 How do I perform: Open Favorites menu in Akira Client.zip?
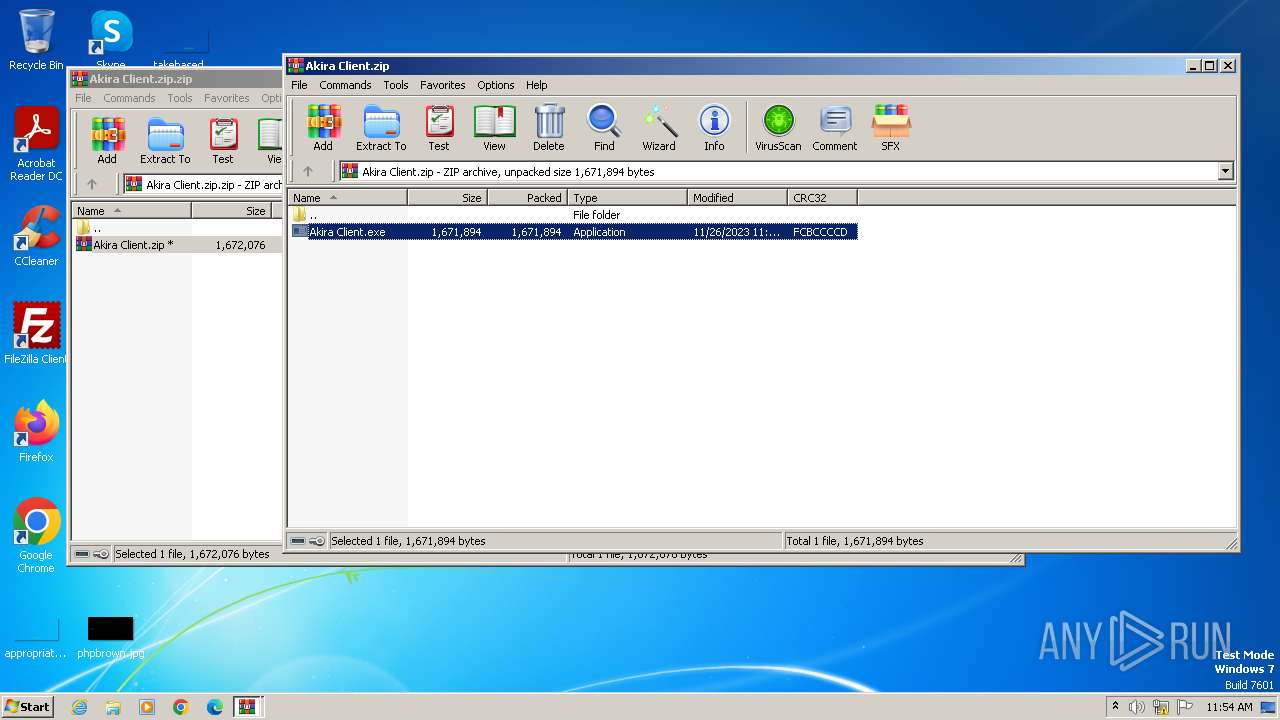442,85
